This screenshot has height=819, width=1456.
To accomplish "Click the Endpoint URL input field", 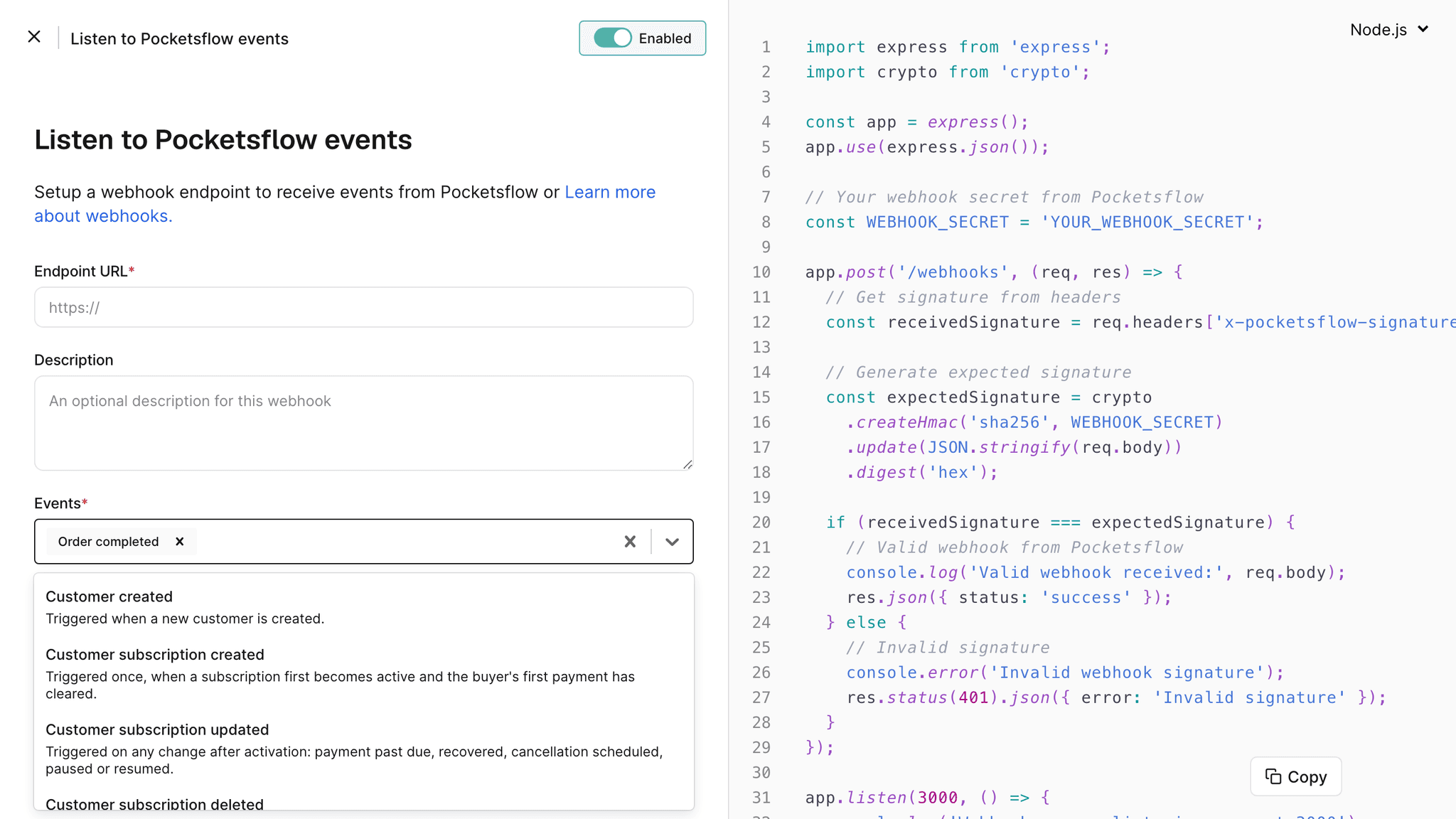I will coord(364,307).
